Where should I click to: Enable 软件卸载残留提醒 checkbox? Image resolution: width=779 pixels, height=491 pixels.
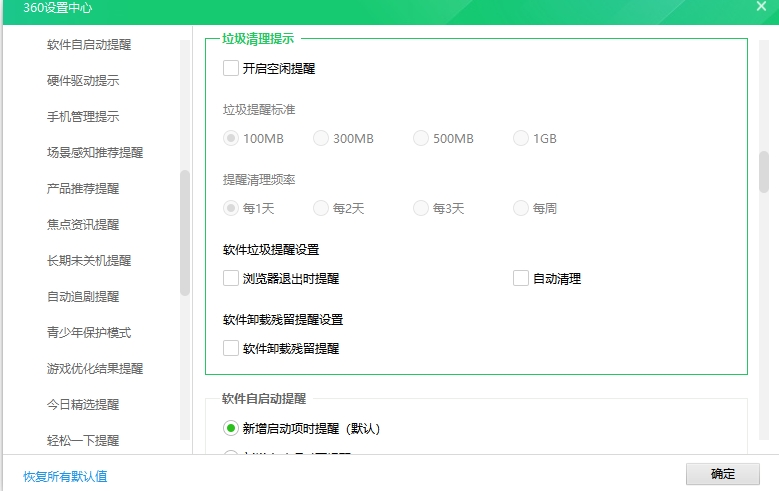[231, 348]
